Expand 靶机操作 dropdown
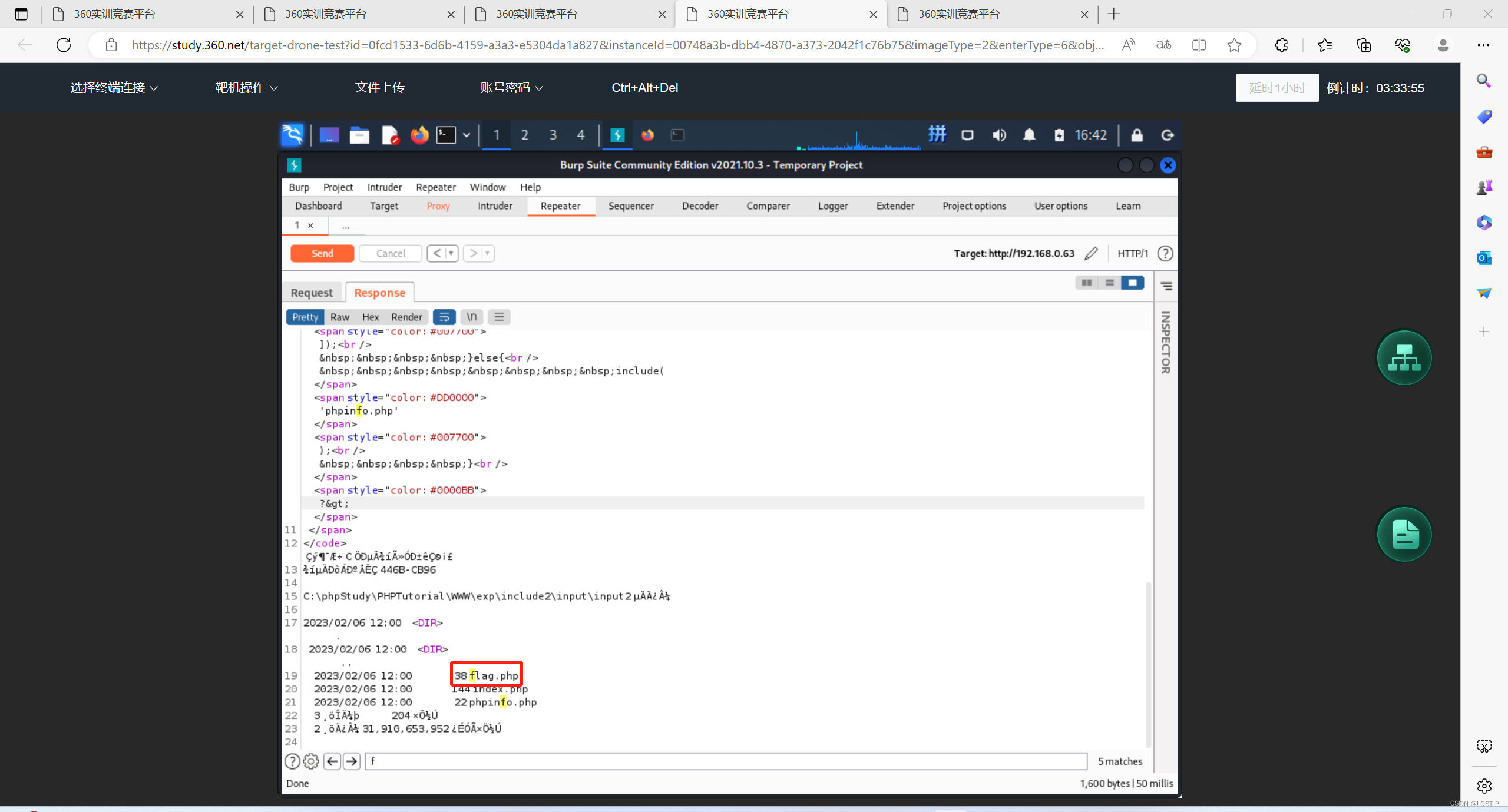The width and height of the screenshot is (1508, 812). (246, 88)
